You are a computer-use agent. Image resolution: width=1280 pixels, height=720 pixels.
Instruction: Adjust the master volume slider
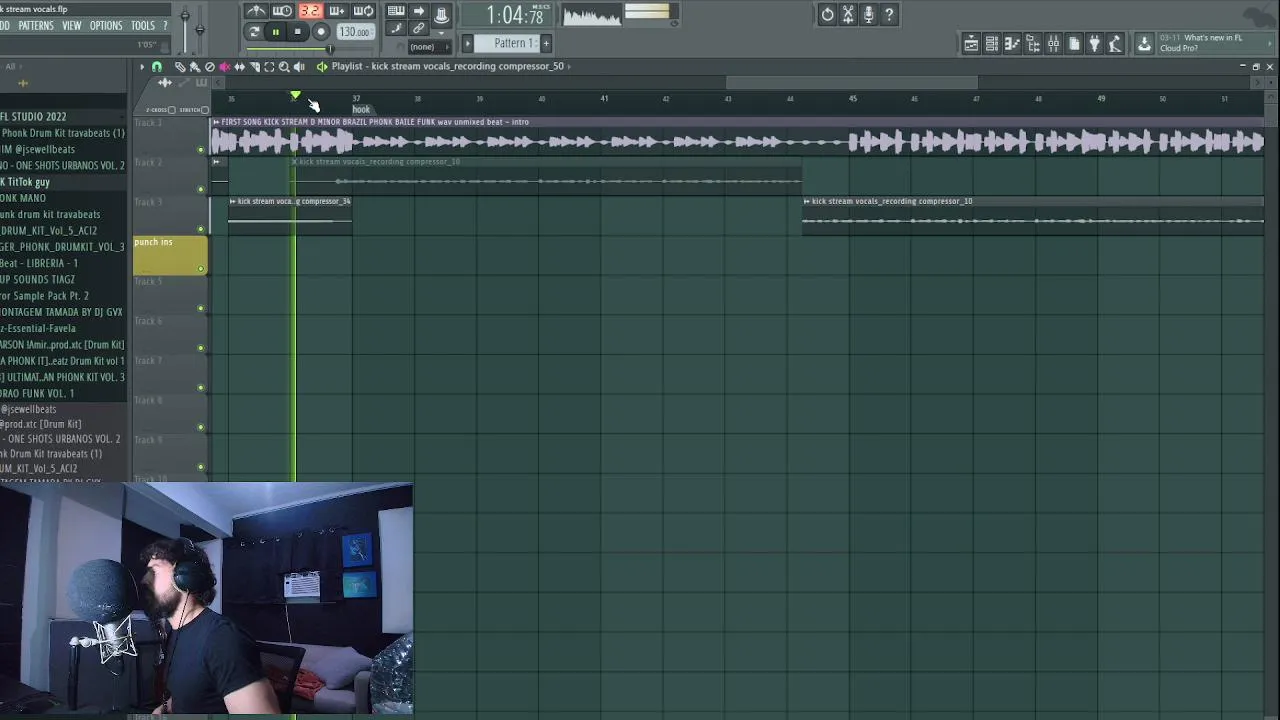tap(184, 14)
